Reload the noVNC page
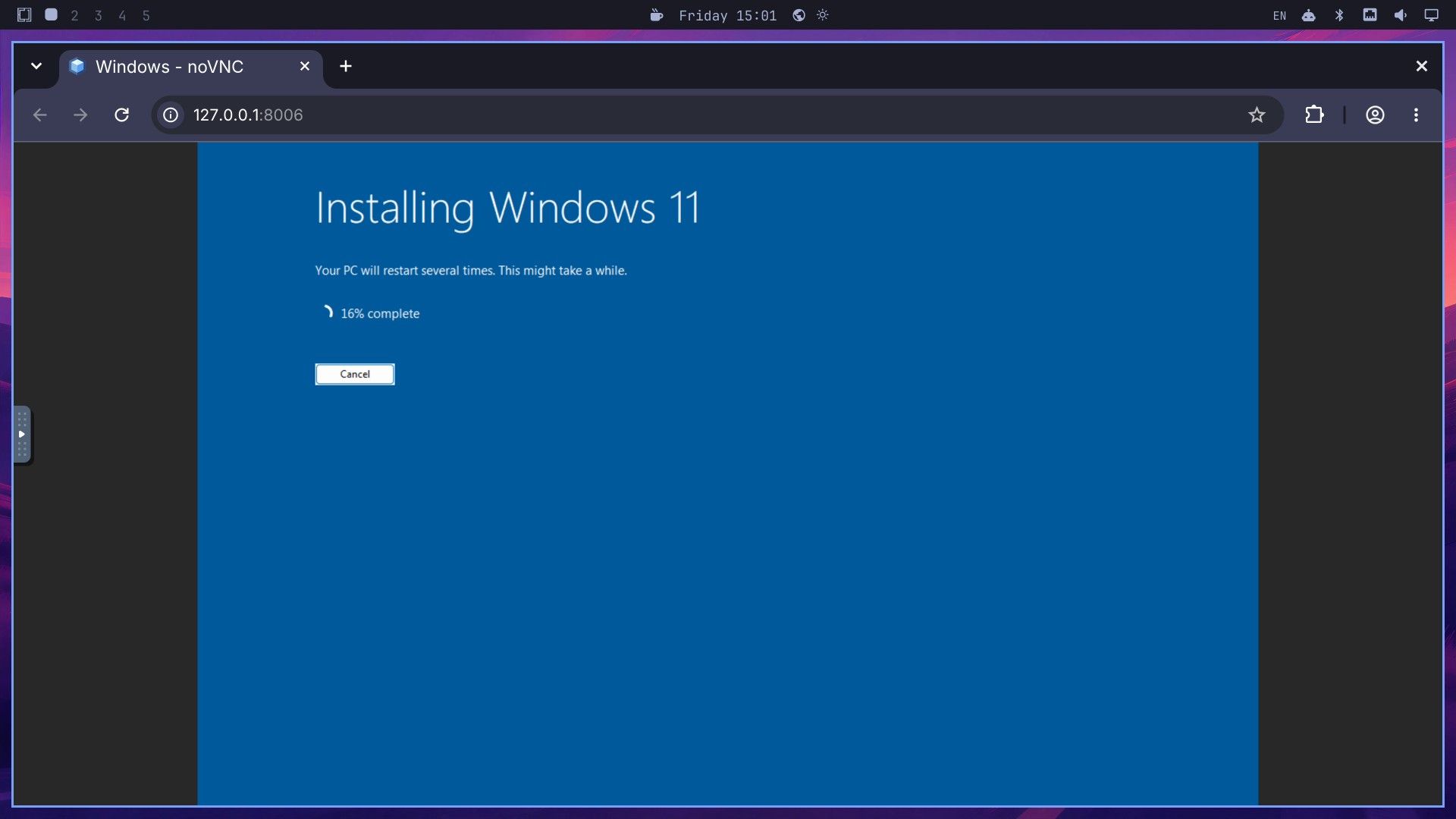 point(121,115)
